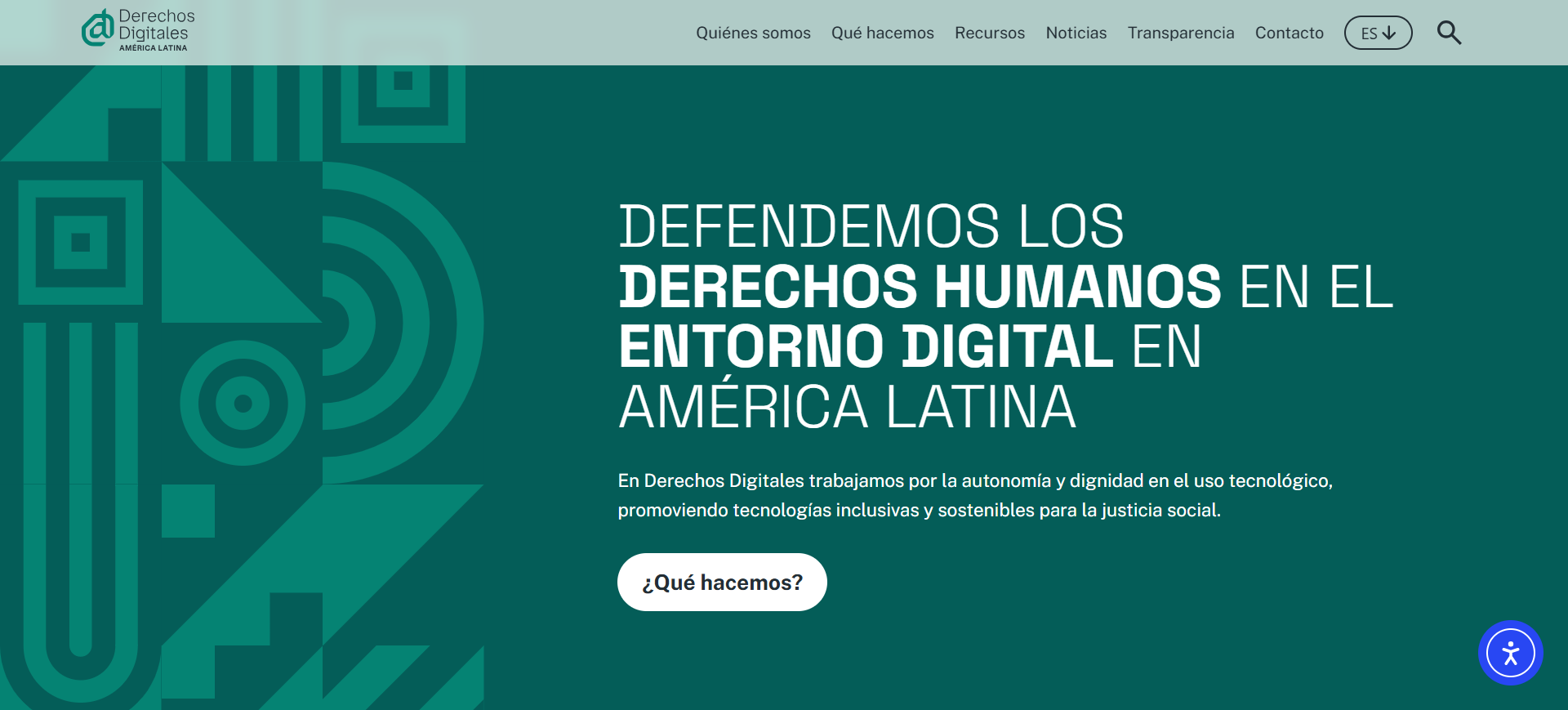Click the Derechos Digitales logo
The image size is (1568, 710).
[138, 31]
